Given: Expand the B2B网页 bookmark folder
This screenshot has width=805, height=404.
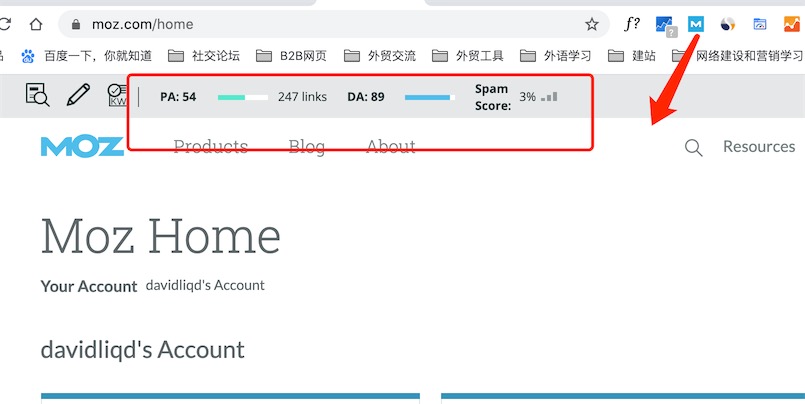Looking at the screenshot, I should pos(291,56).
